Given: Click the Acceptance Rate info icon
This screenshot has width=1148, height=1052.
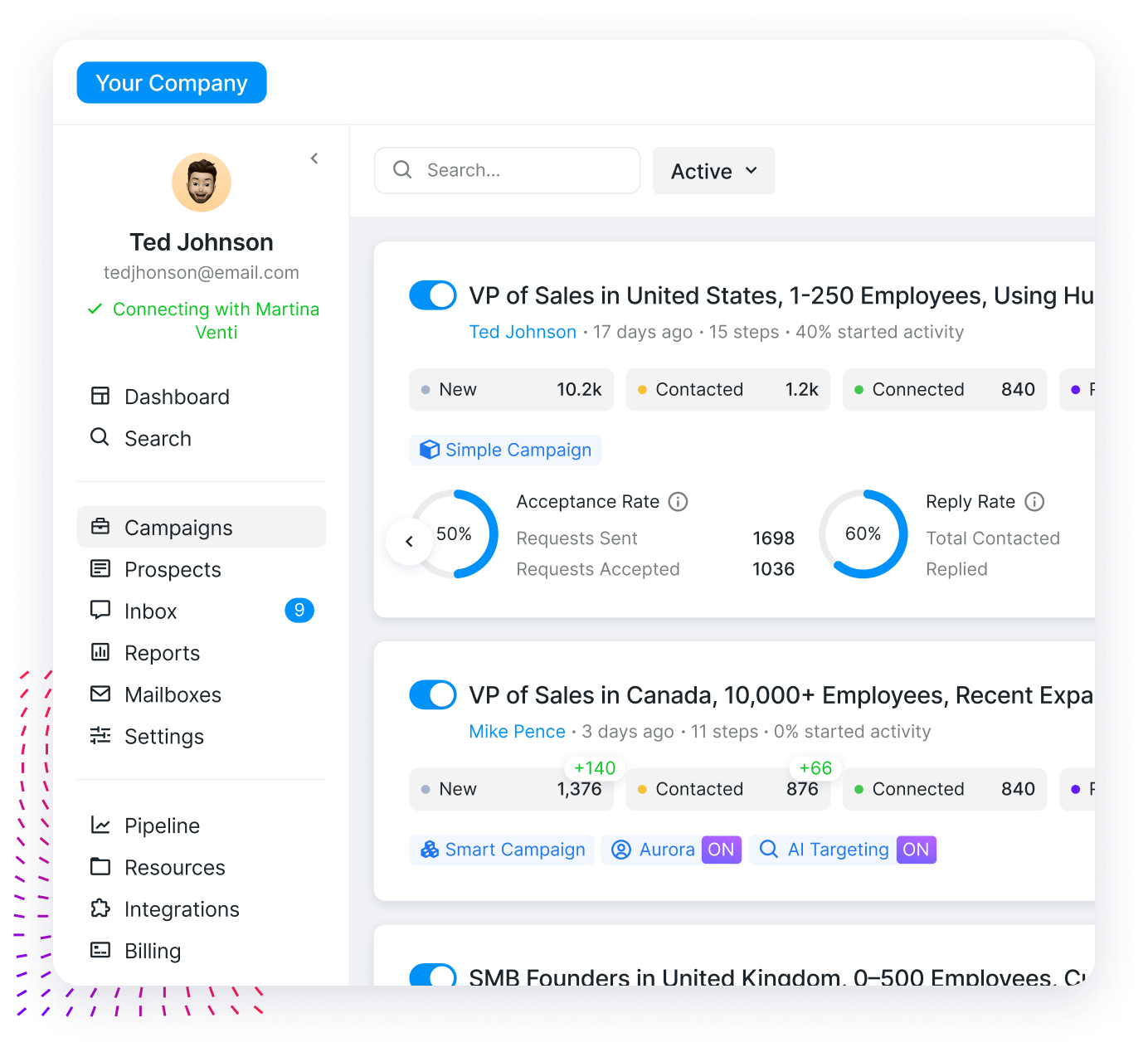Looking at the screenshot, I should [679, 501].
